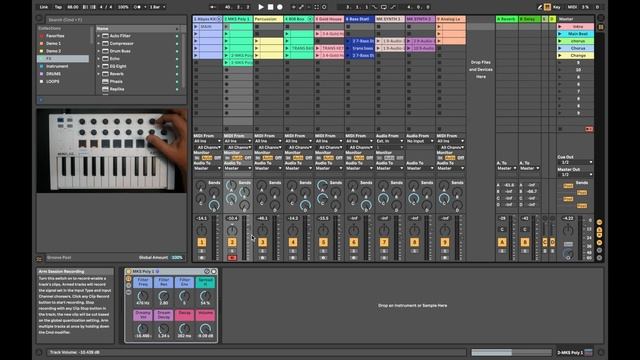This screenshot has width=640, height=360.
Task: Click track 1 pan knob
Action: click(x=202, y=231)
